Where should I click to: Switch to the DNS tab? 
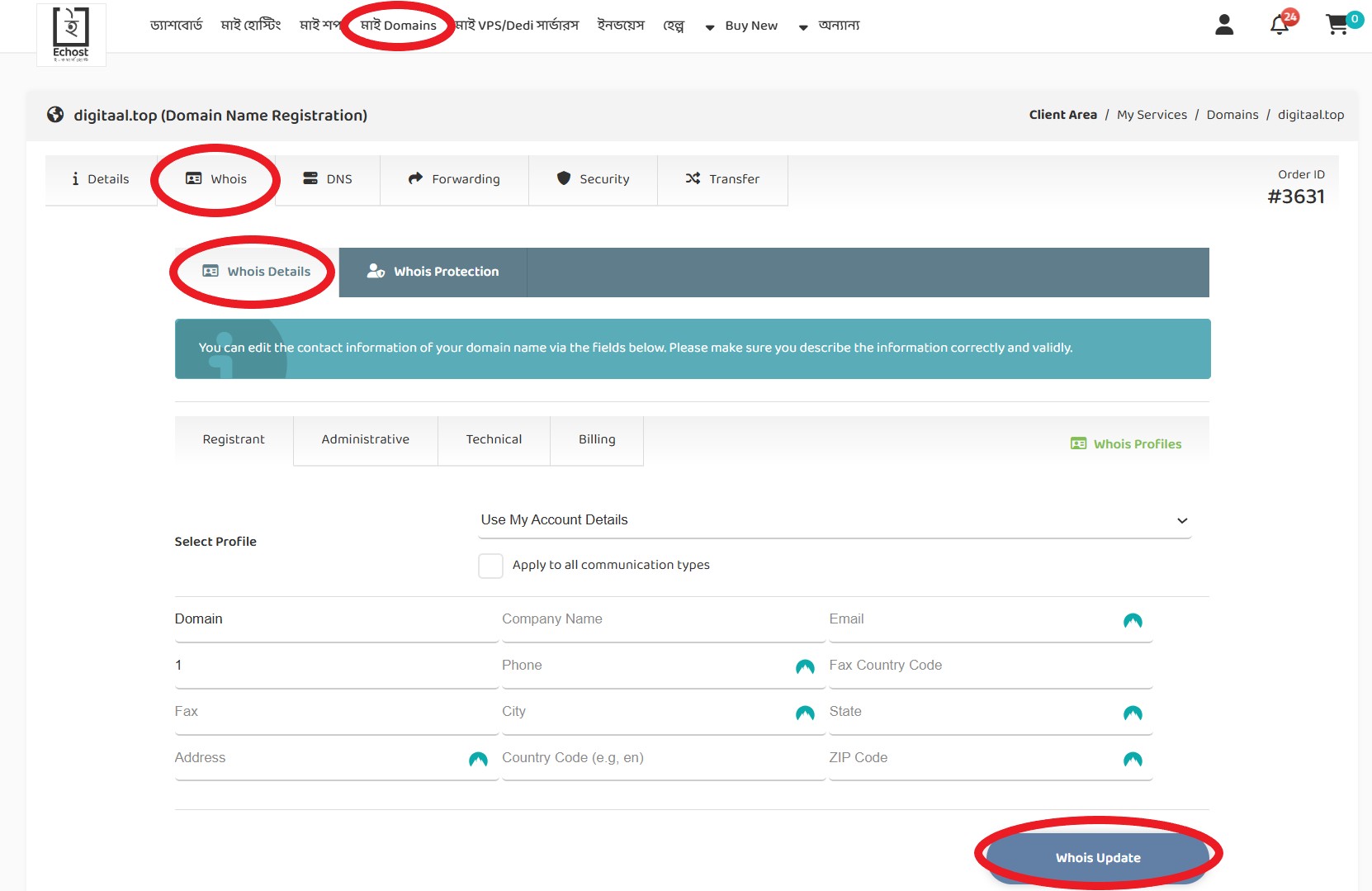(x=328, y=179)
